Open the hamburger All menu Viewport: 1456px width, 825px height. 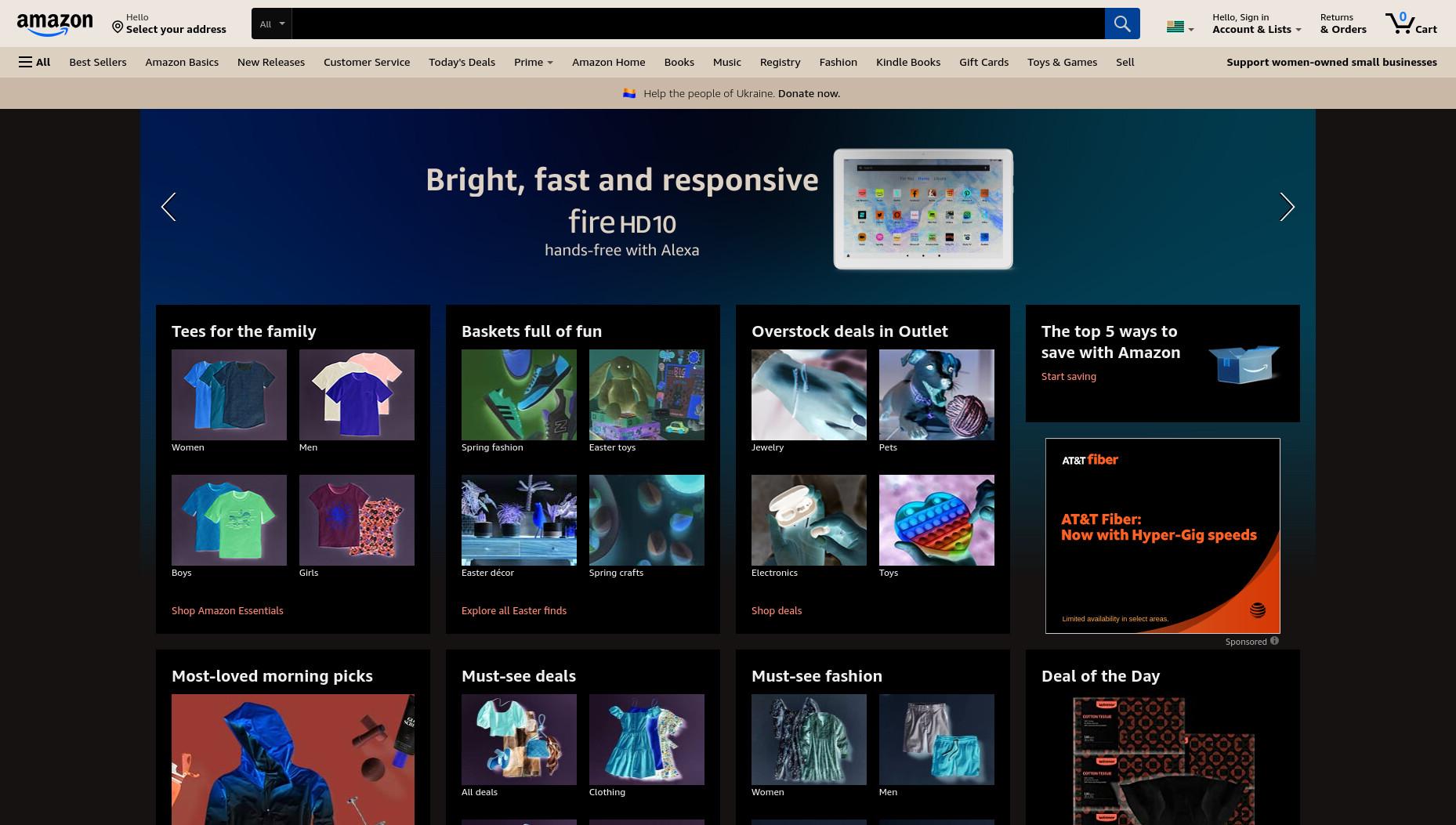coord(34,62)
